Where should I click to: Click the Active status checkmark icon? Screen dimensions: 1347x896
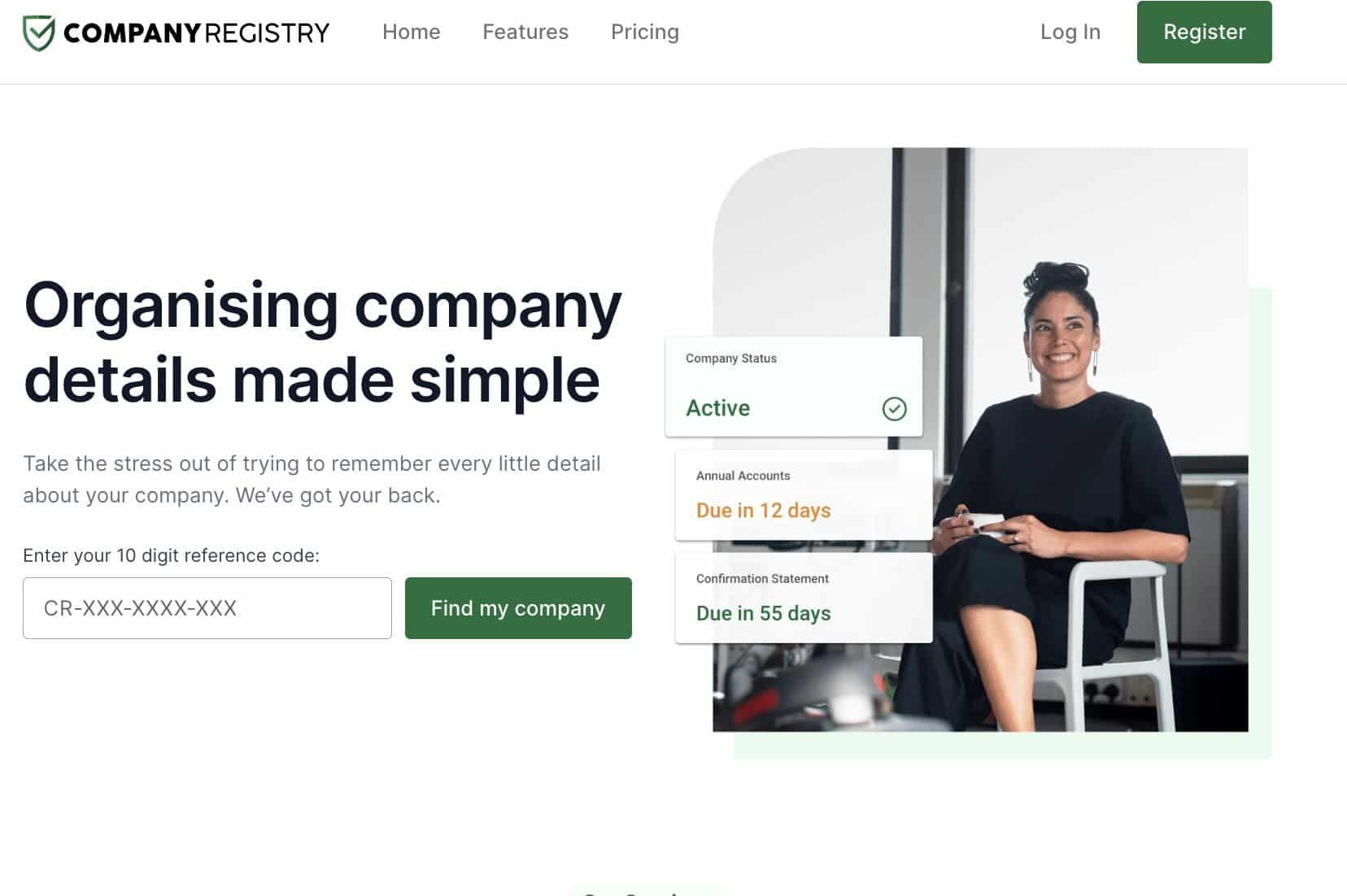point(894,408)
